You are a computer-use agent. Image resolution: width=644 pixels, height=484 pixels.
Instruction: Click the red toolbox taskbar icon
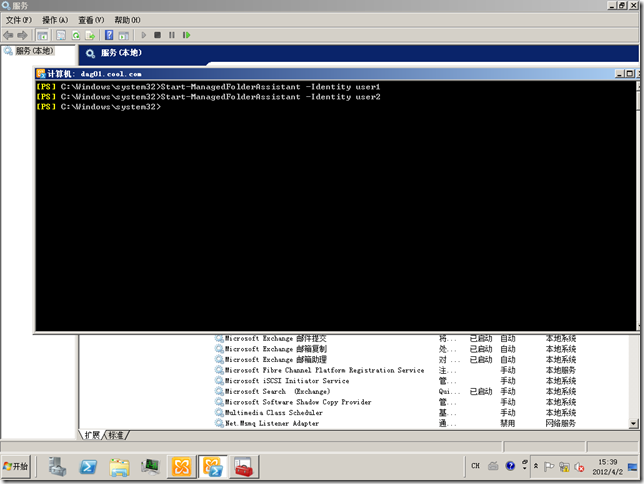[x=243, y=466]
